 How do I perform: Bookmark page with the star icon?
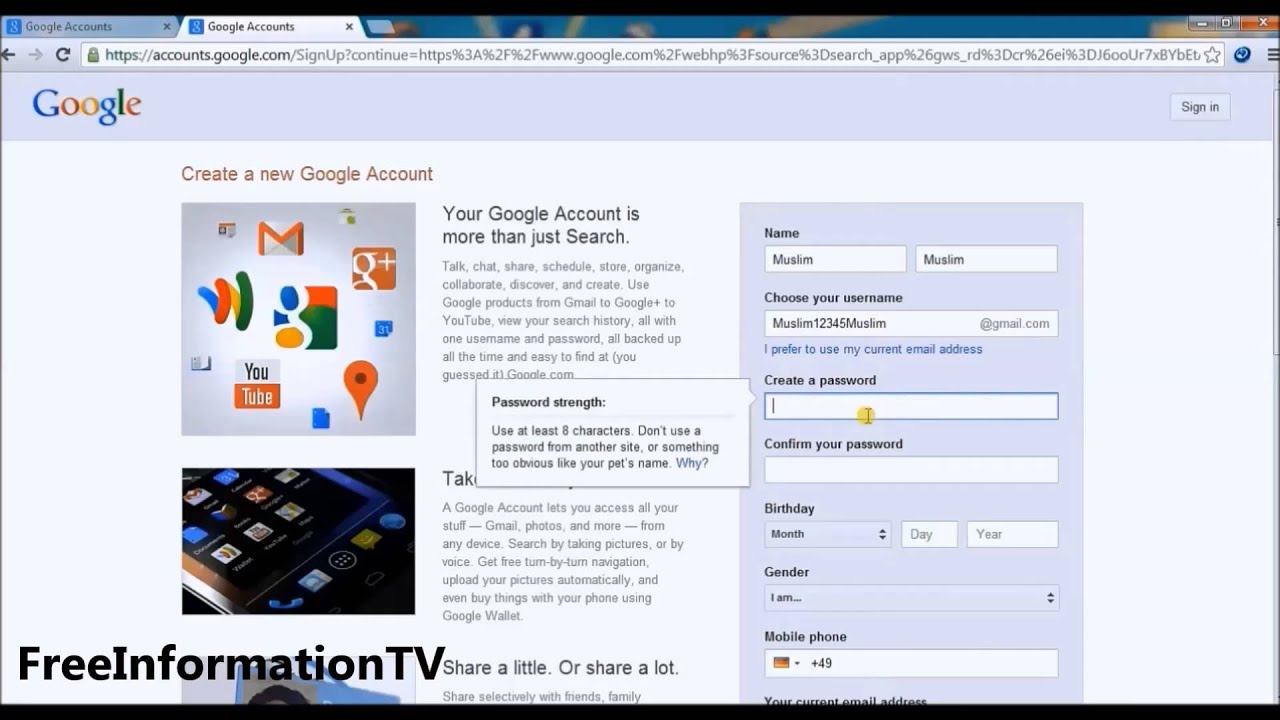click(1212, 55)
